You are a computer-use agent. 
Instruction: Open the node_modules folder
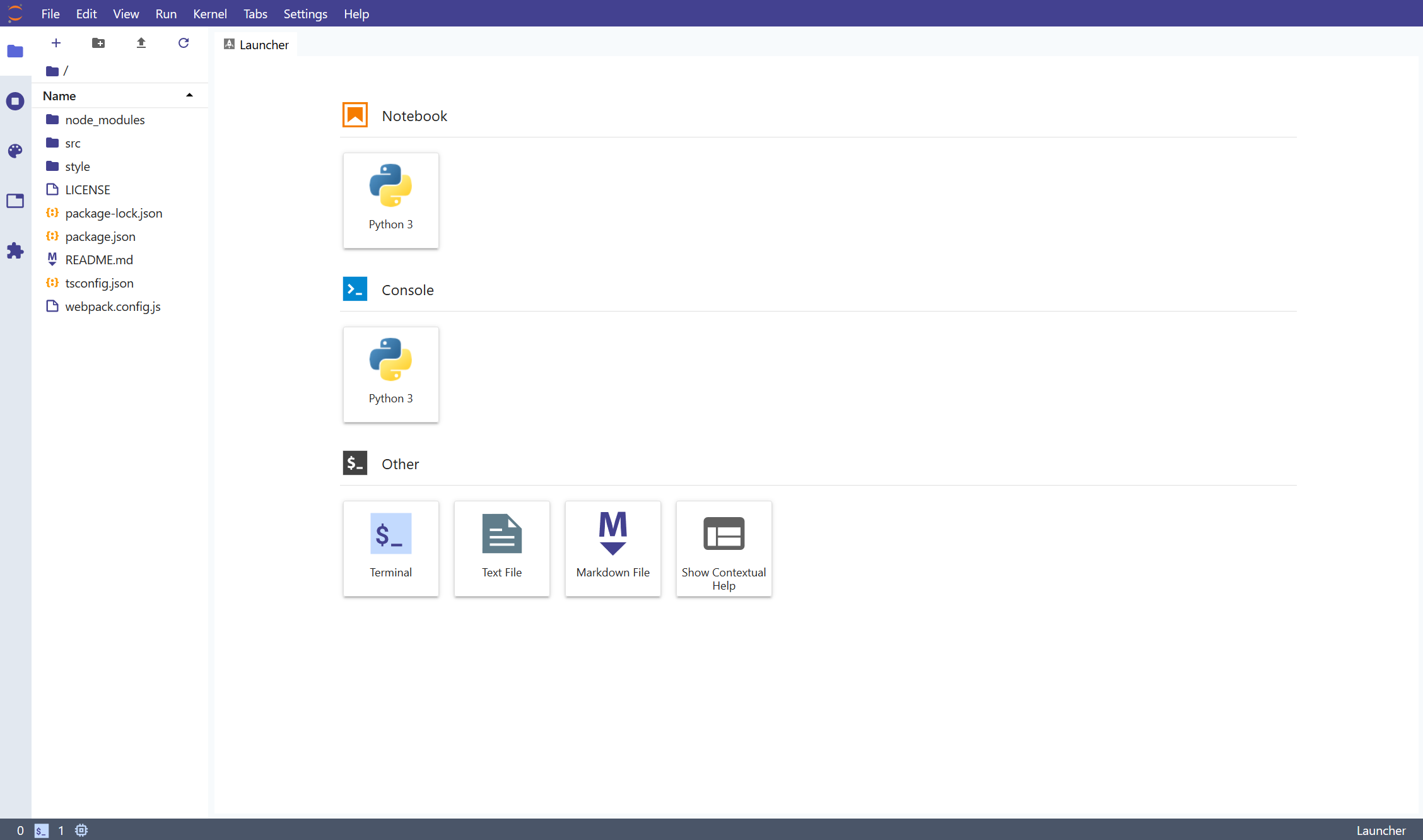tap(105, 120)
